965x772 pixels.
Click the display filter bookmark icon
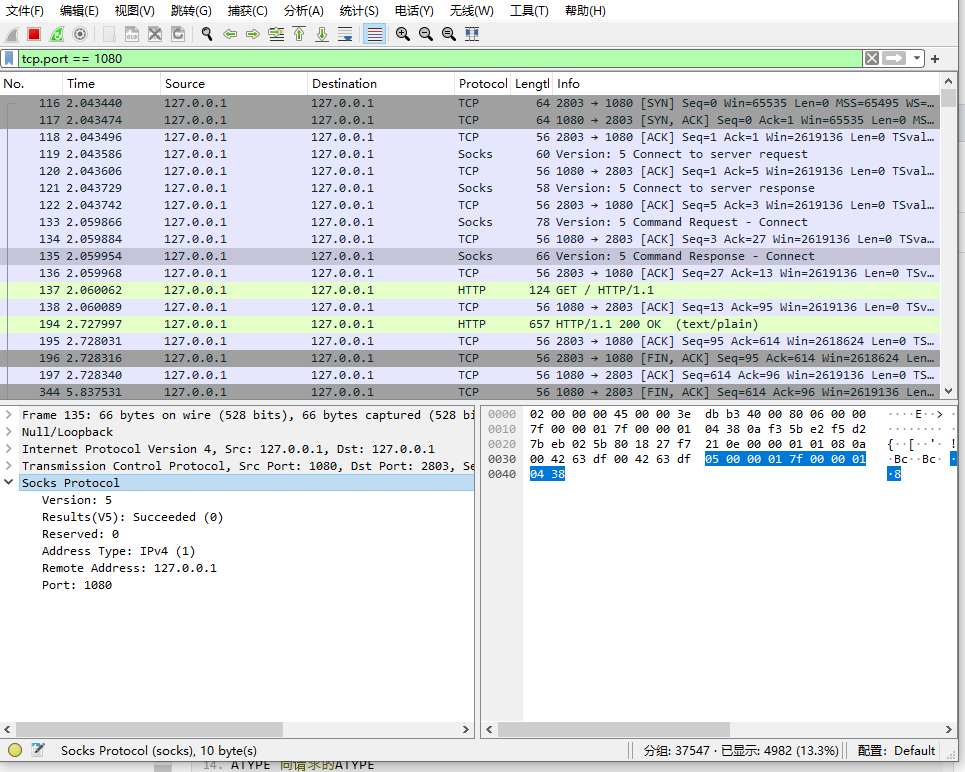click(x=10, y=59)
